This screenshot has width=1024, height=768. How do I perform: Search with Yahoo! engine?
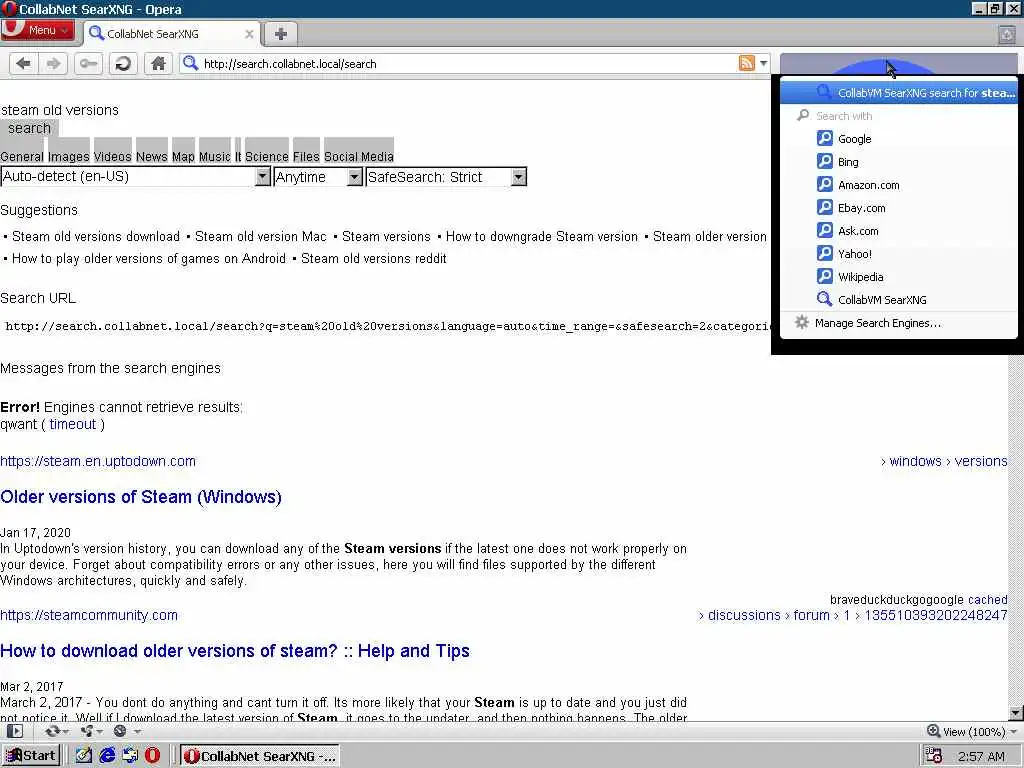(899, 253)
